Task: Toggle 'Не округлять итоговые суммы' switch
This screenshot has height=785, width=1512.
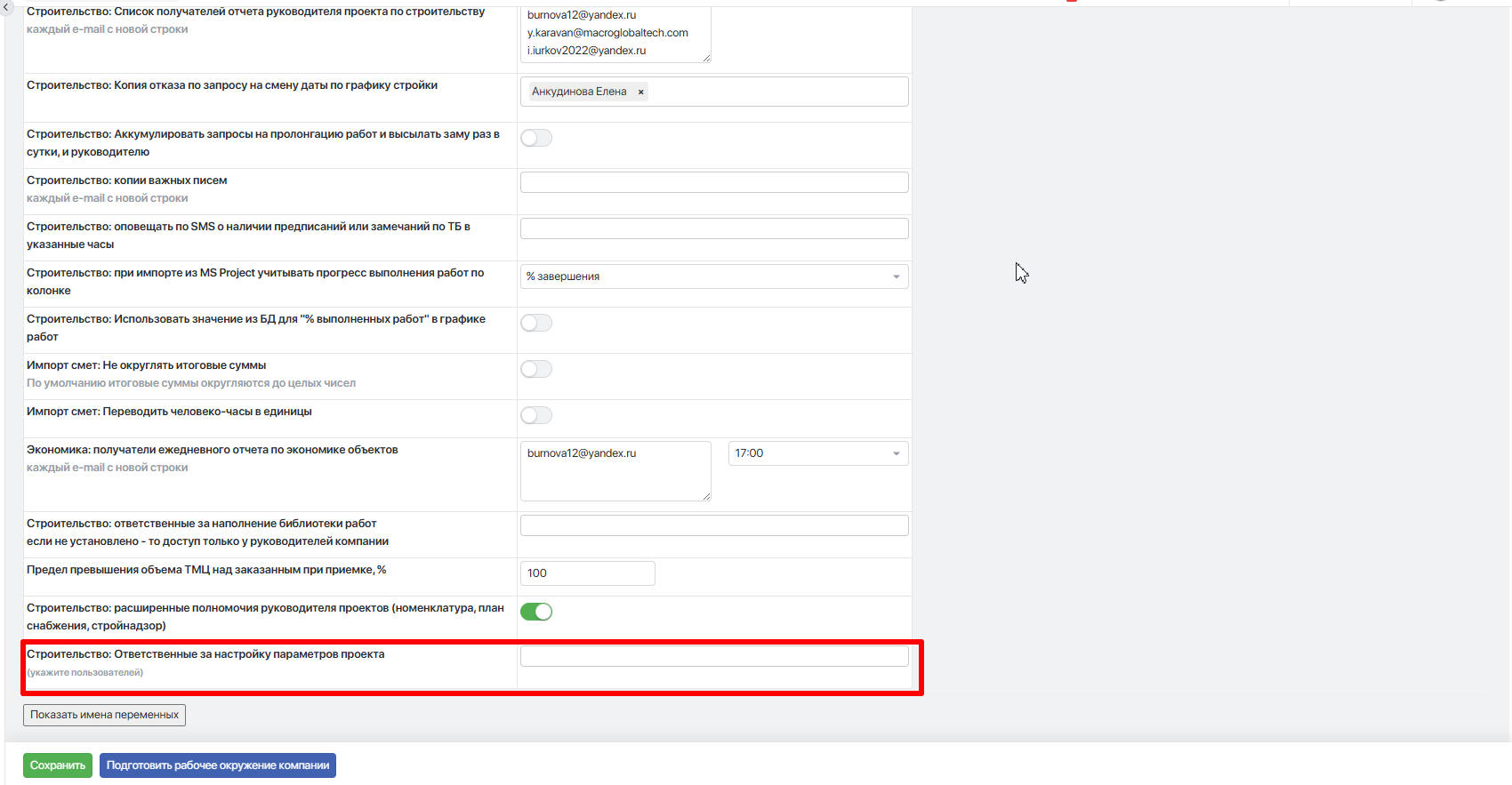Action: [536, 369]
